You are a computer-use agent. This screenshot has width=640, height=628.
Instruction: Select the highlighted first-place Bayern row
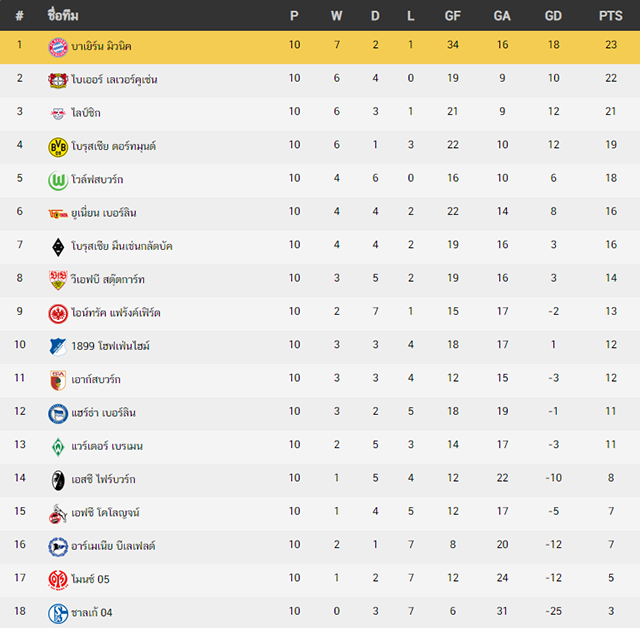point(320,47)
